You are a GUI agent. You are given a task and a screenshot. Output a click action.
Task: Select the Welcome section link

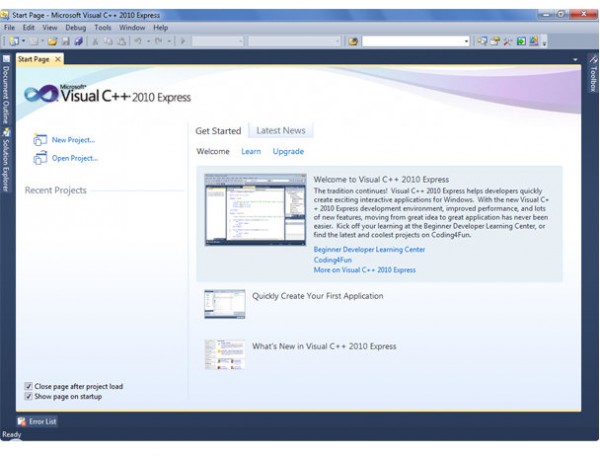point(213,151)
